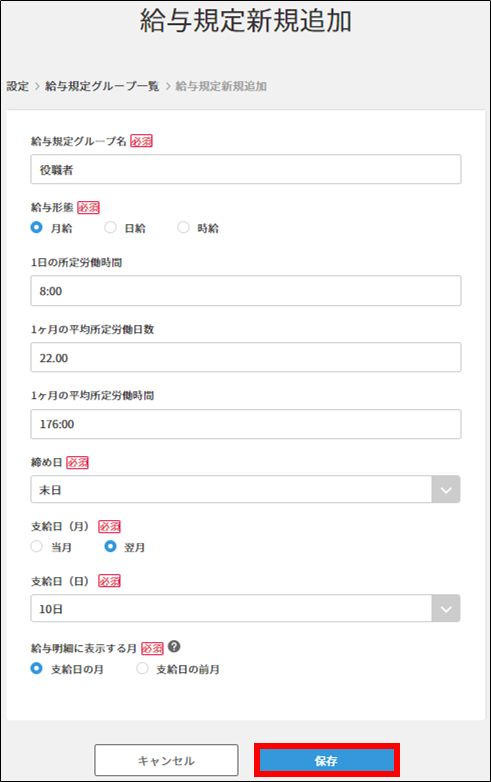Choose 支給日の月 display option

[x=36, y=668]
